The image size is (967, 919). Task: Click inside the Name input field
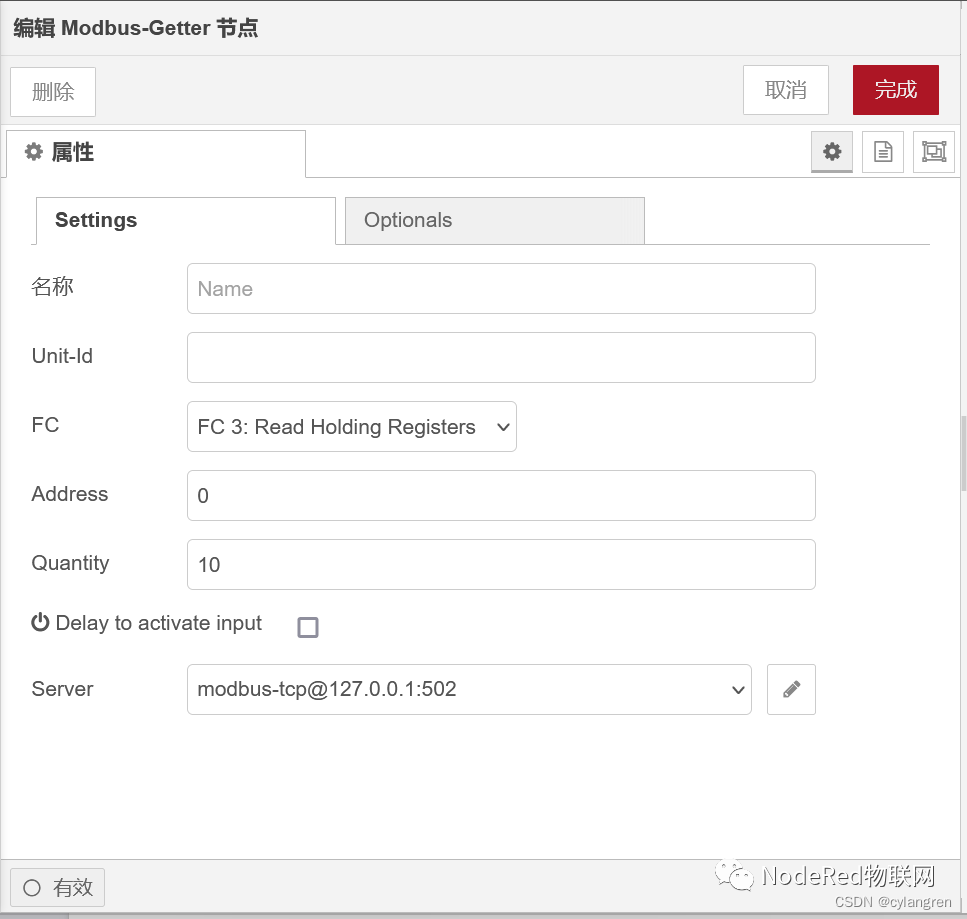coord(500,288)
